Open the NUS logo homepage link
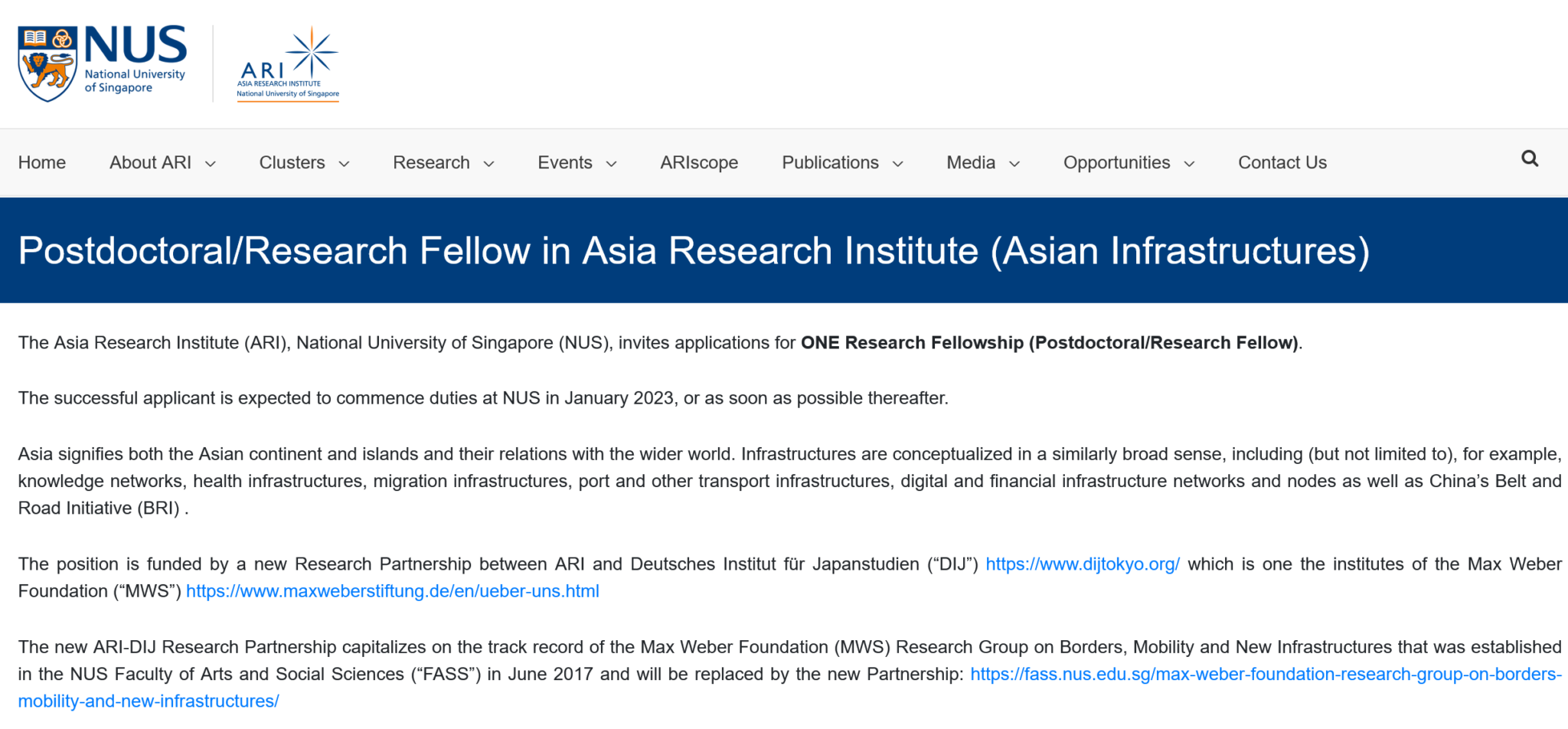 pyautogui.click(x=102, y=63)
